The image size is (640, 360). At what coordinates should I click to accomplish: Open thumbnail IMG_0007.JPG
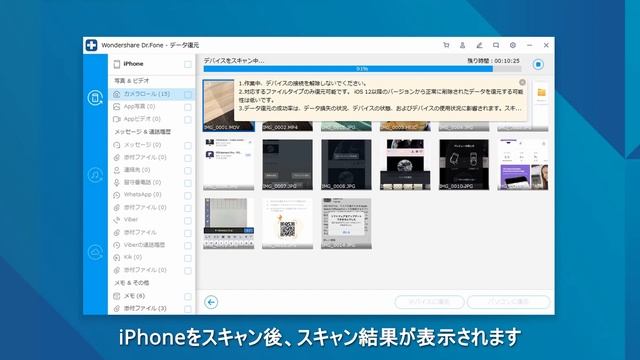tap(287, 164)
